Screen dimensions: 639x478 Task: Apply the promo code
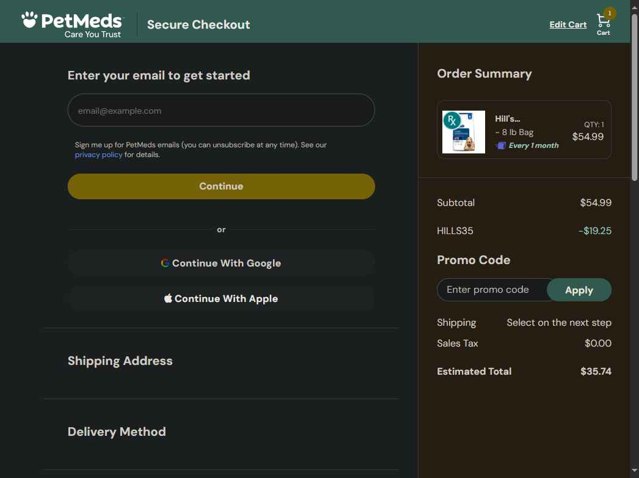click(579, 290)
